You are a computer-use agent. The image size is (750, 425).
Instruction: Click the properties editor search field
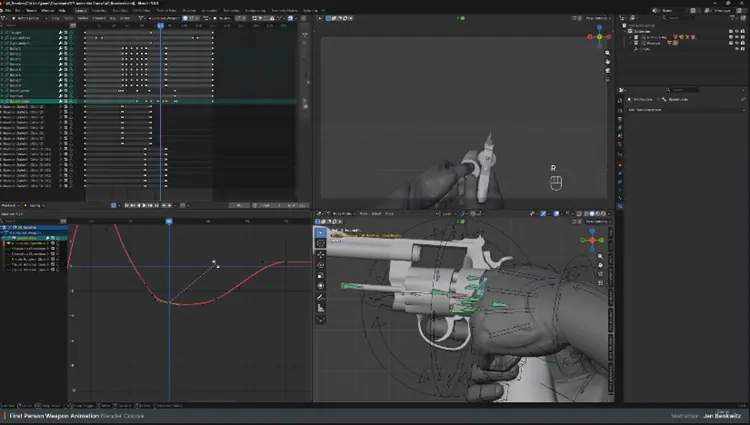(x=682, y=90)
